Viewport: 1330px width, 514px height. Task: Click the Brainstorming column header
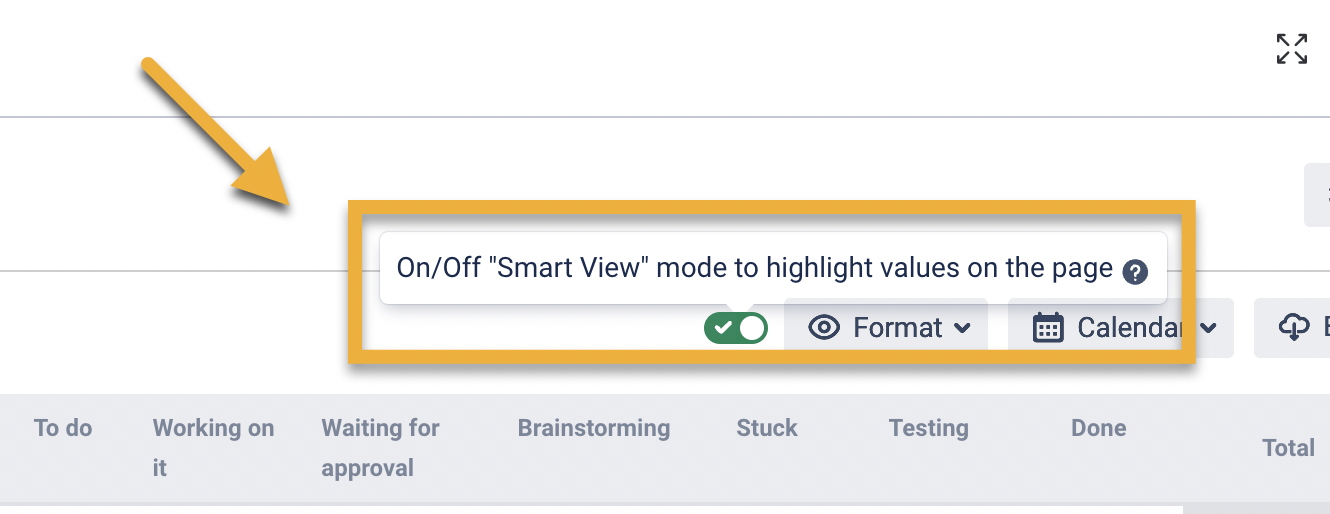[x=594, y=428]
